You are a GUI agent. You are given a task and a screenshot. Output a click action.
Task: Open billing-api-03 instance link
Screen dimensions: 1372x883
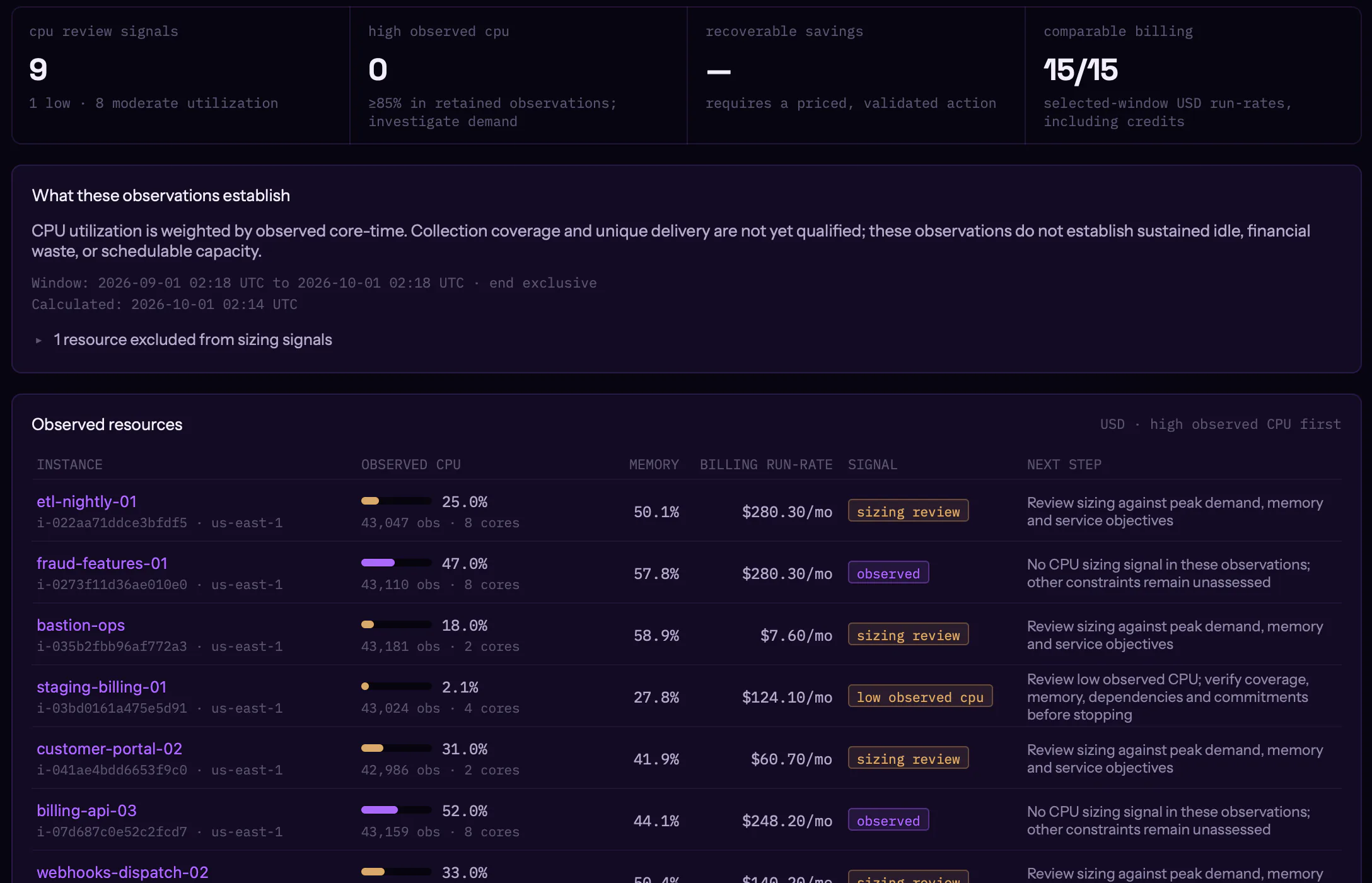pos(86,810)
